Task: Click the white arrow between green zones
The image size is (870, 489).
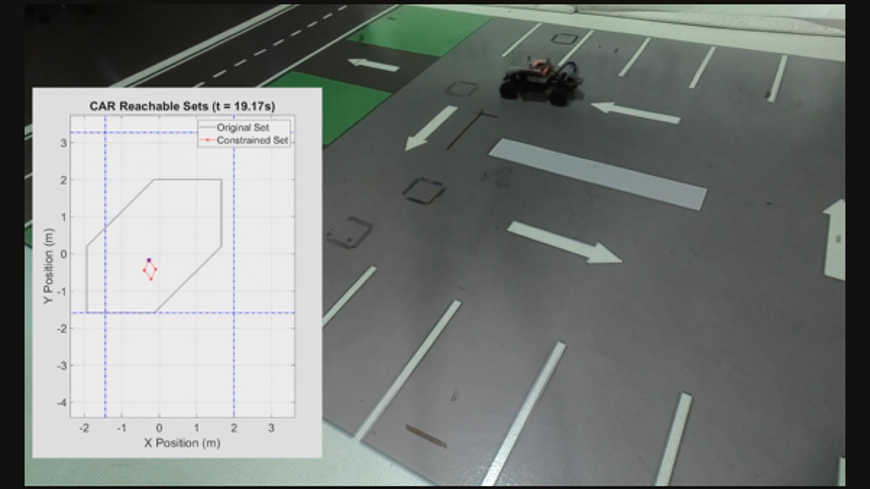Action: click(373, 65)
